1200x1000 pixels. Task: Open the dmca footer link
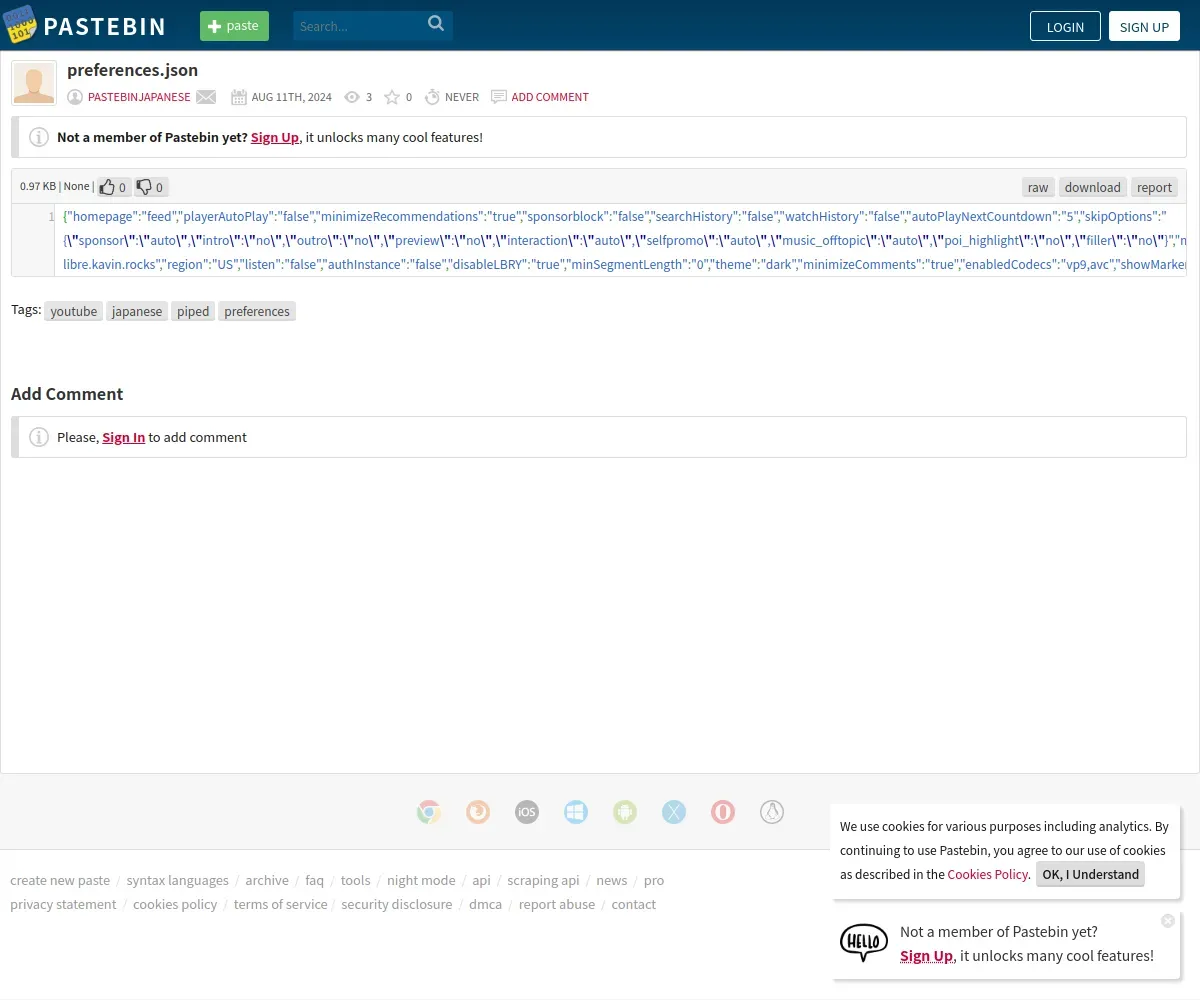coord(486,904)
